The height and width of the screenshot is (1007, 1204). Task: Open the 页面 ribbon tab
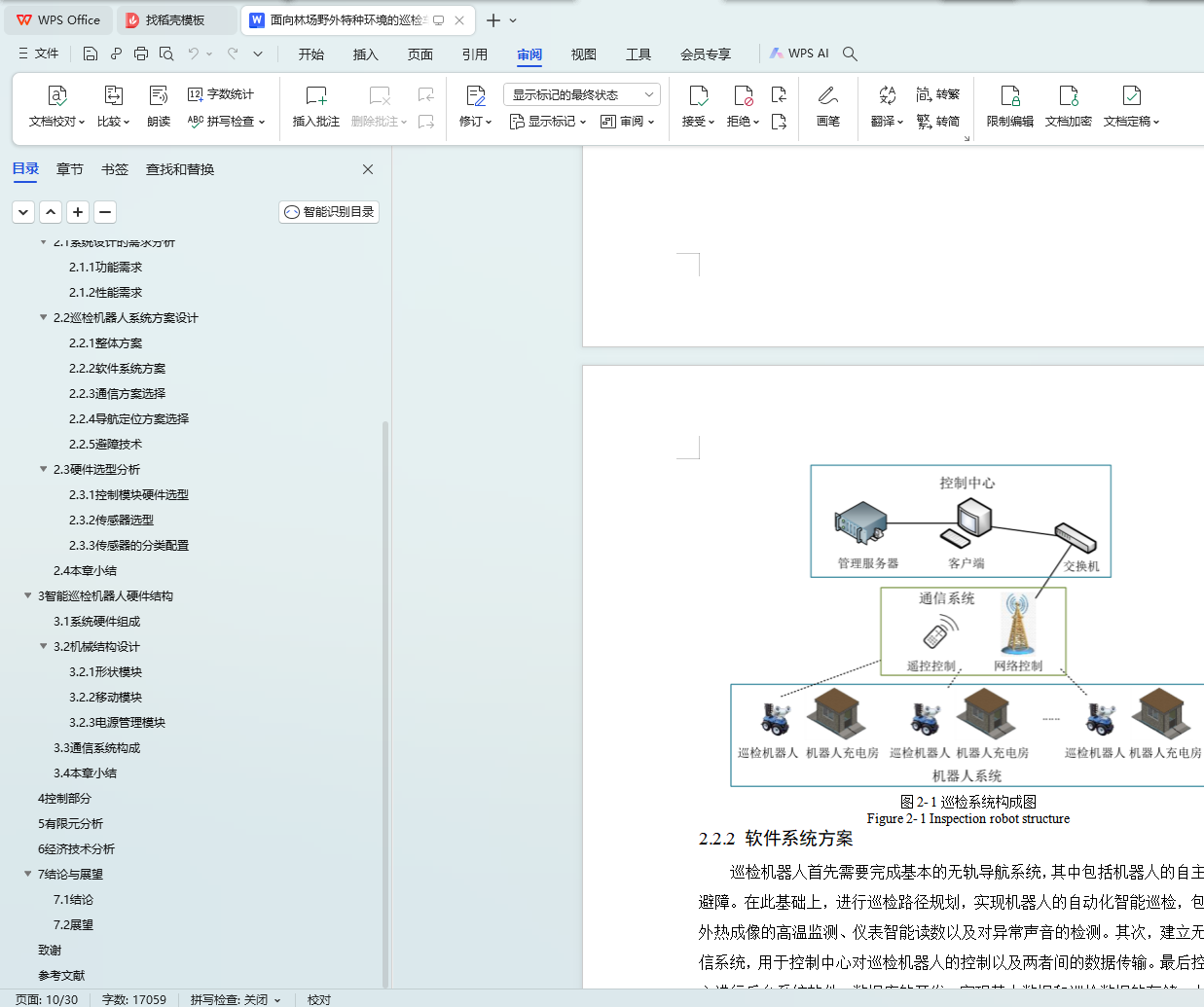tap(420, 54)
